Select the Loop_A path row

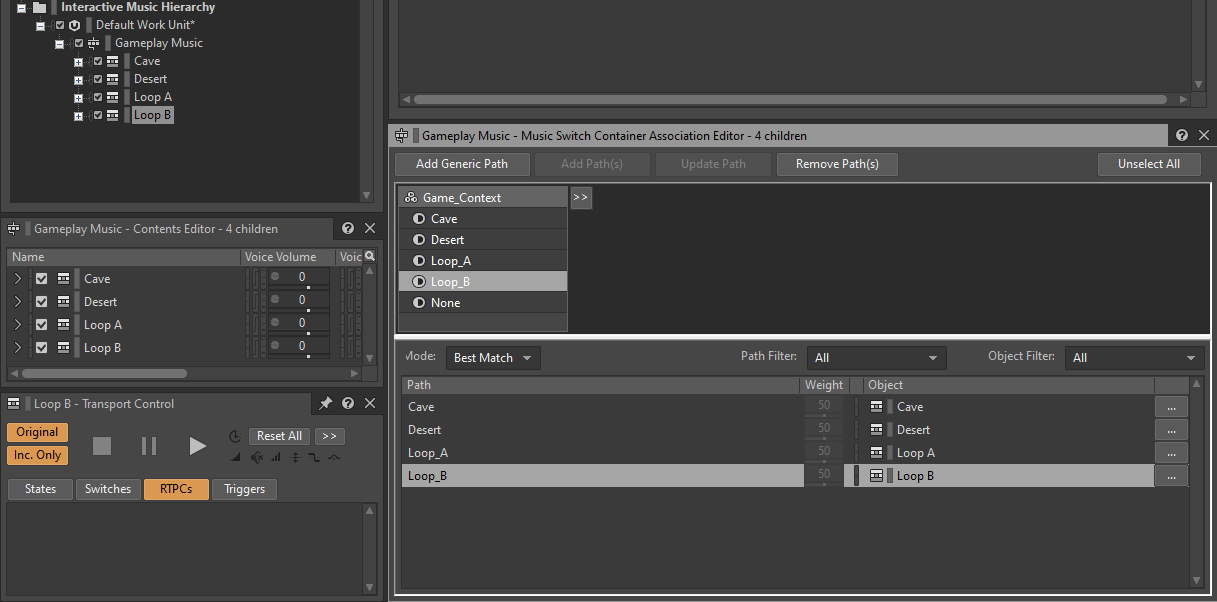point(602,453)
